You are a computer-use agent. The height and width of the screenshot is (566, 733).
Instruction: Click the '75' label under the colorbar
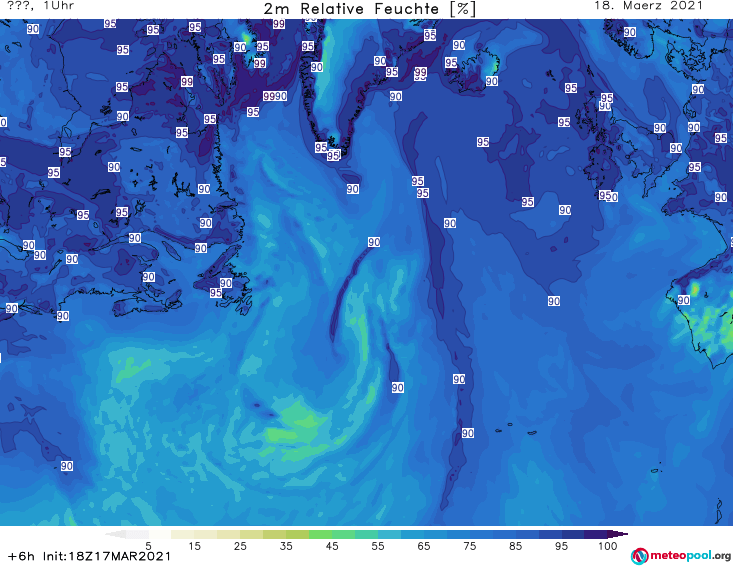469,545
